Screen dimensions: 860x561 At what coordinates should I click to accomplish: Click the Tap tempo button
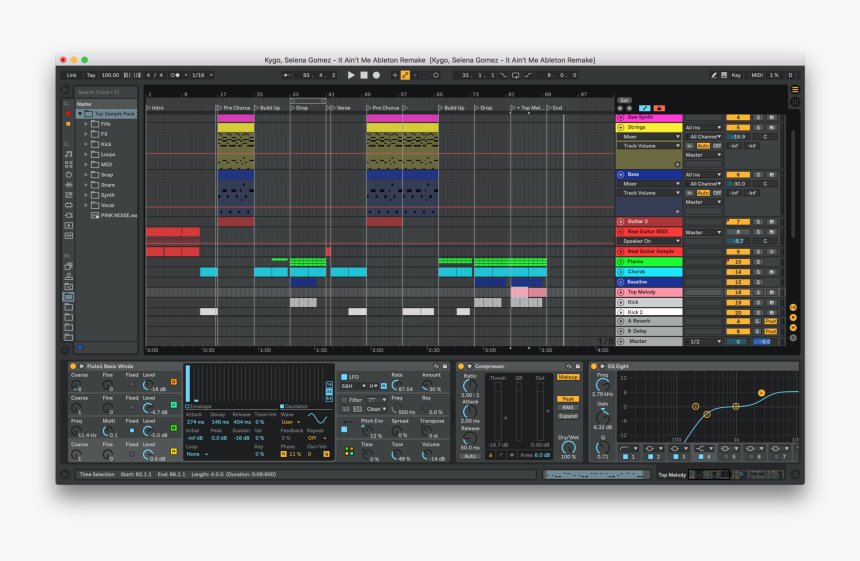coord(91,75)
